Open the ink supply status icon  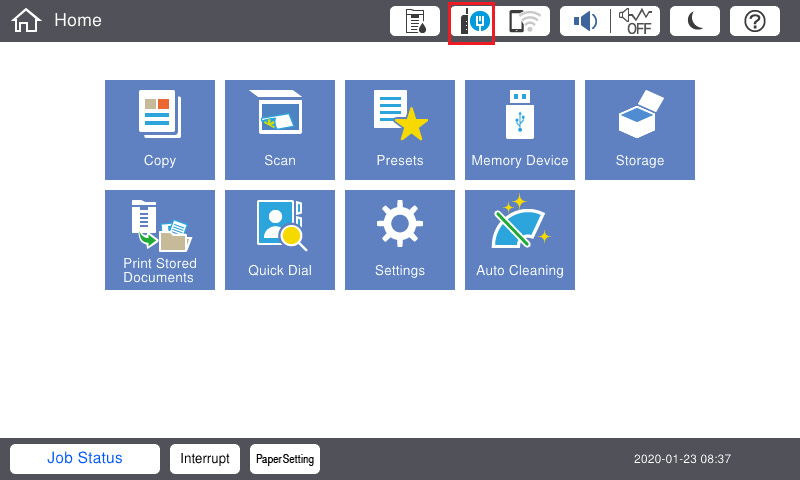[x=415, y=21]
